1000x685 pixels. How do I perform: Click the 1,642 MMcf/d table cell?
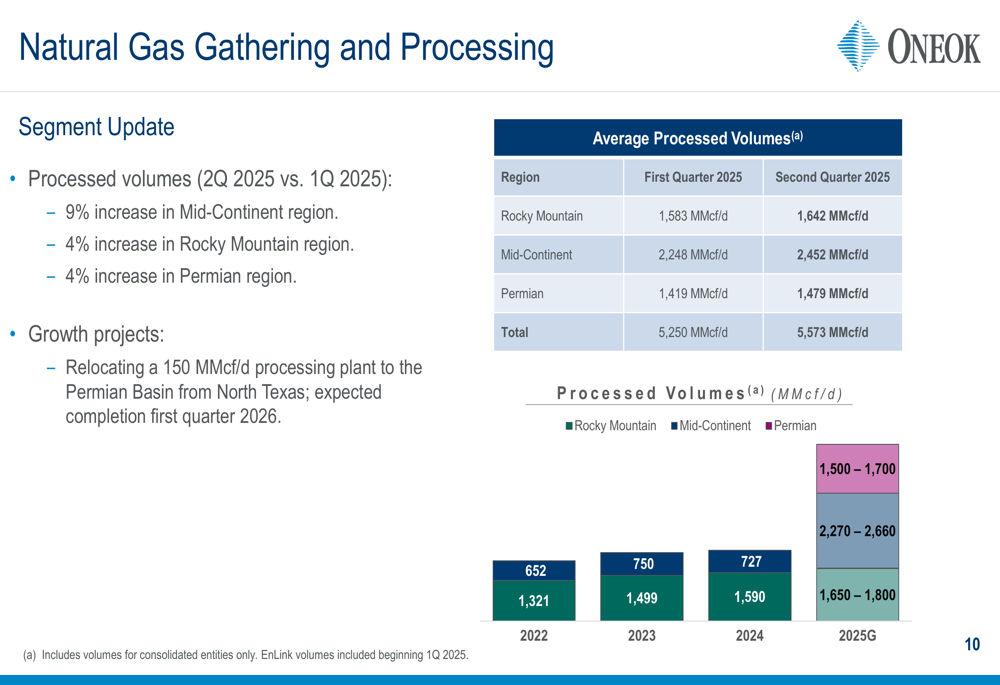tap(832, 216)
